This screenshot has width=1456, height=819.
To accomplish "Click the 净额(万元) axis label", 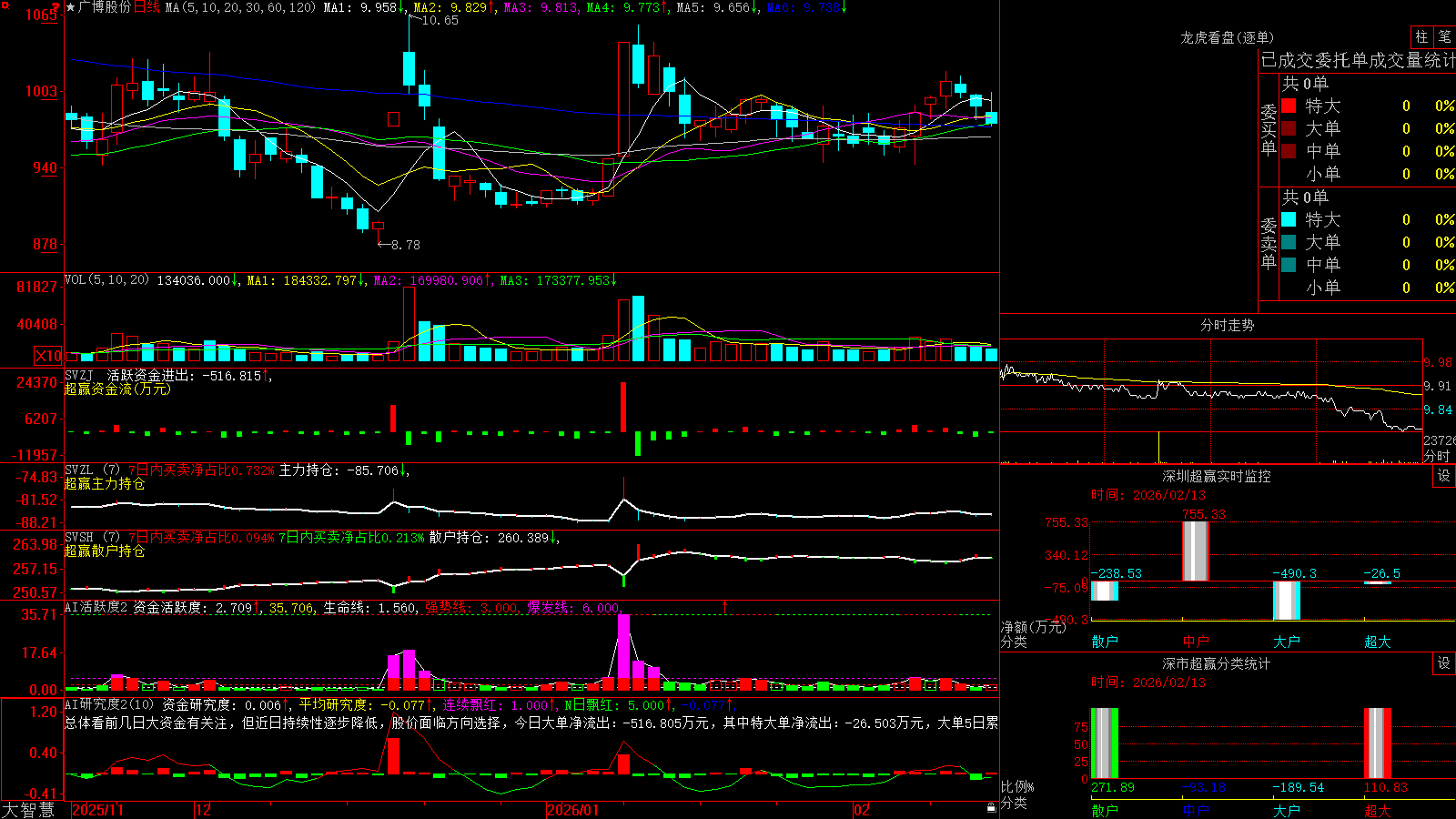I will tap(1034, 627).
